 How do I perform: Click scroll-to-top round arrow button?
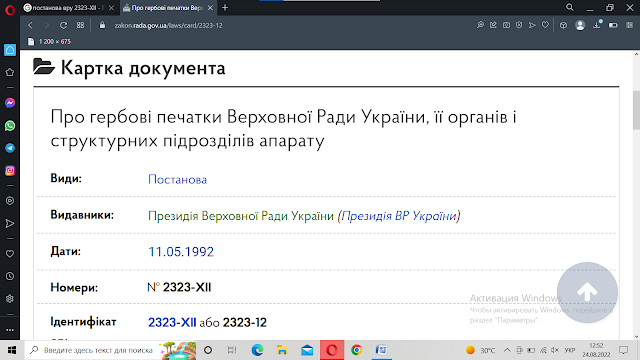tap(587, 292)
